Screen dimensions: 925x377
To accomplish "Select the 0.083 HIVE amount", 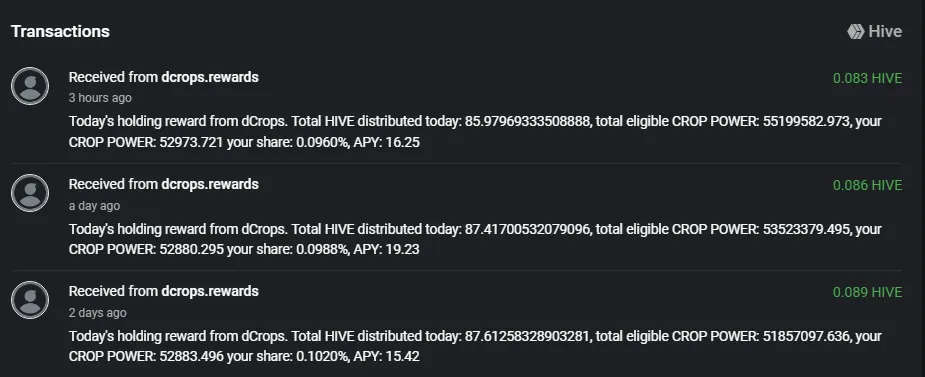I will pyautogui.click(x=867, y=78).
